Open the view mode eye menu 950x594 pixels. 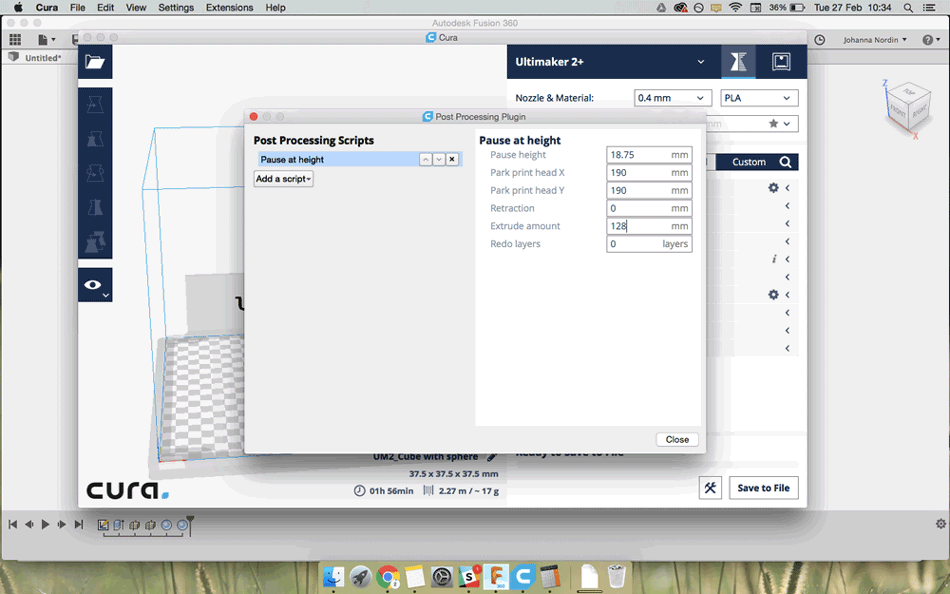click(x=95, y=285)
